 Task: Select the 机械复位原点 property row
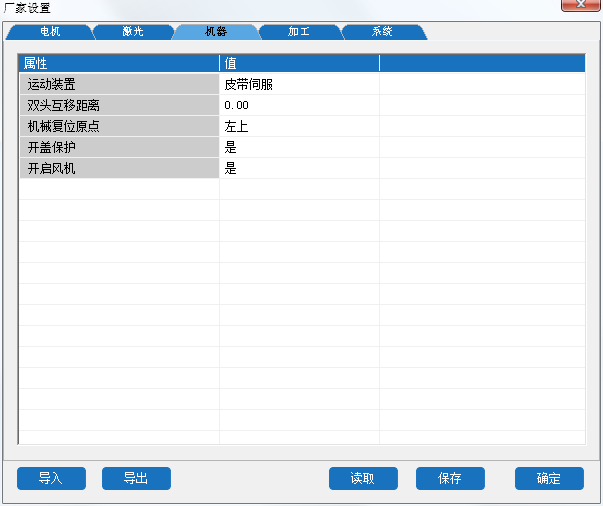[118, 127]
